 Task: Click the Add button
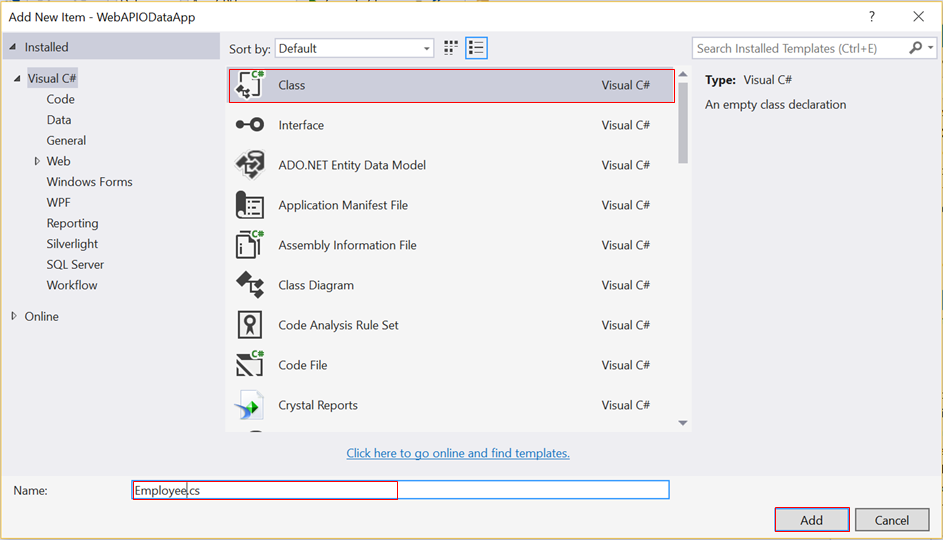tap(811, 520)
